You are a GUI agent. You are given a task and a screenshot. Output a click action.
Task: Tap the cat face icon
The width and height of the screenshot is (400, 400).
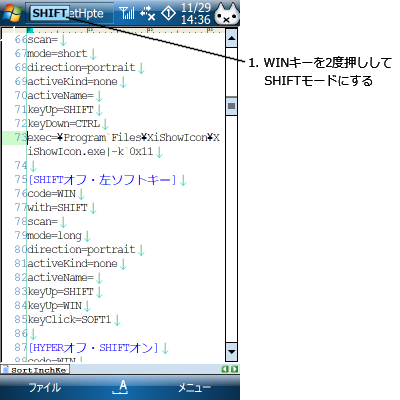pos(227,14)
